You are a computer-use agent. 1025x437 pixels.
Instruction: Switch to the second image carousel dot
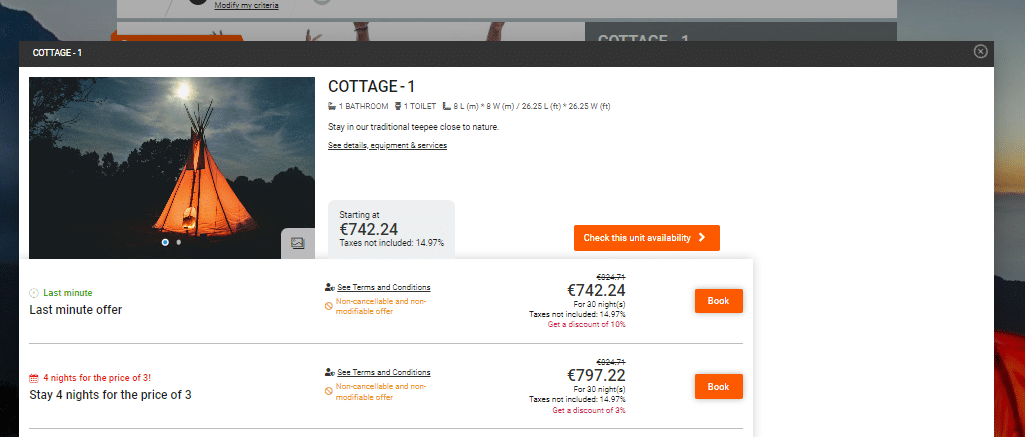click(179, 242)
